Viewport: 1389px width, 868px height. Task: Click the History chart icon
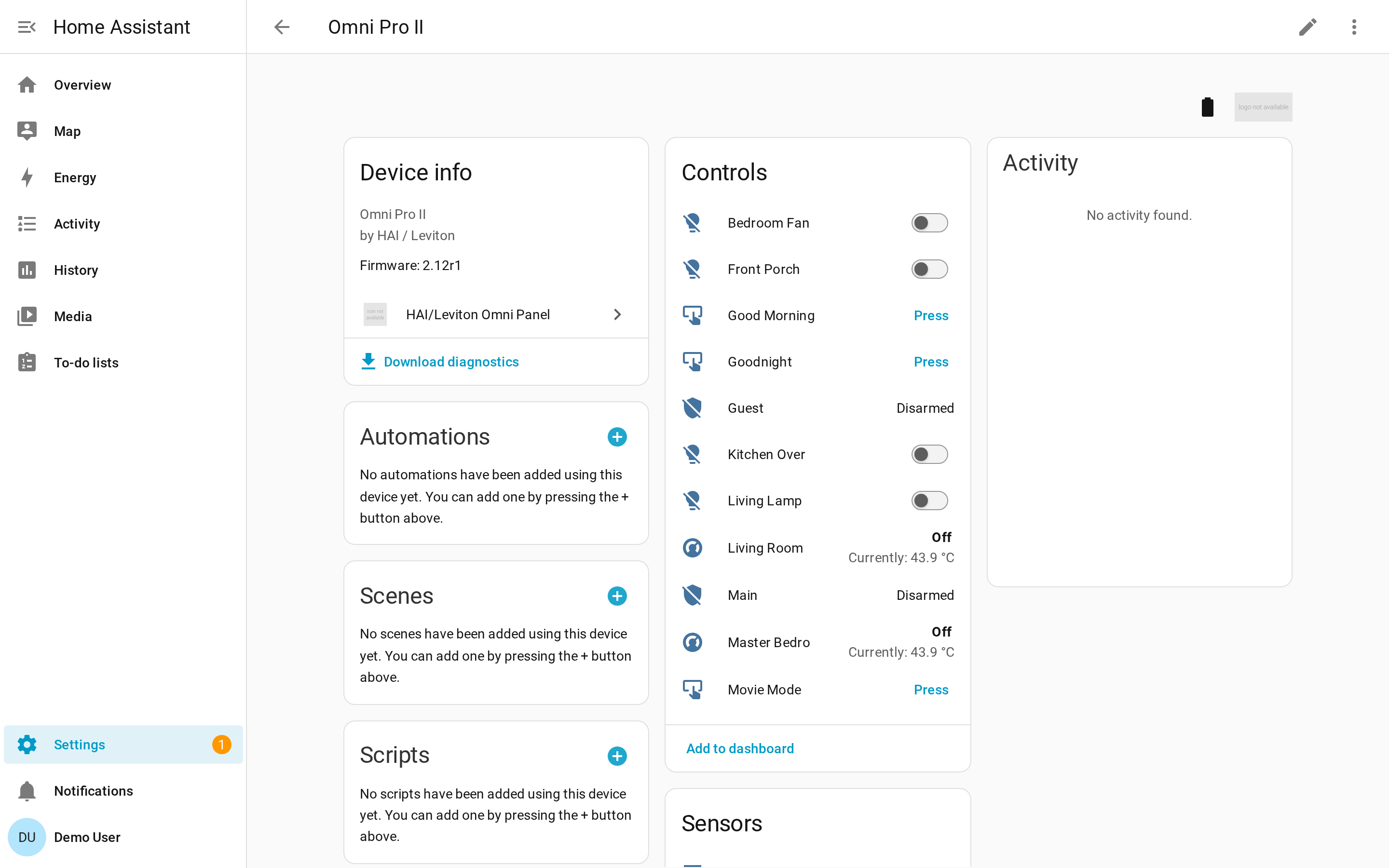[x=27, y=270]
